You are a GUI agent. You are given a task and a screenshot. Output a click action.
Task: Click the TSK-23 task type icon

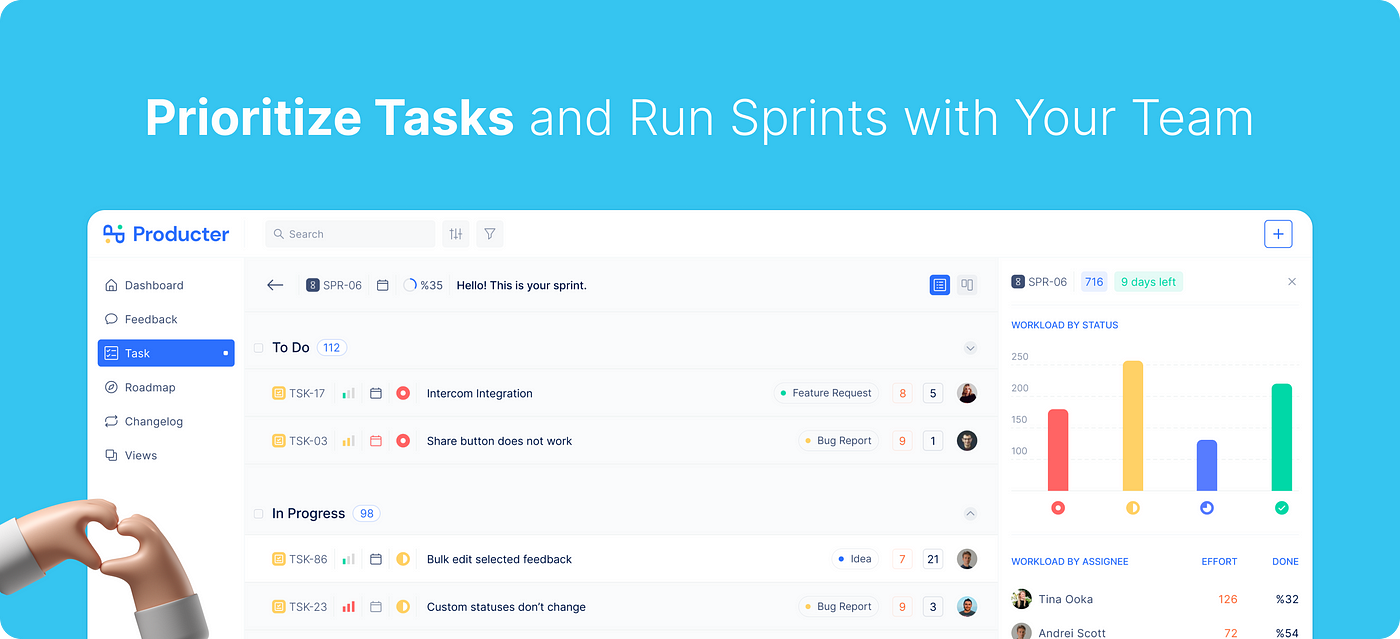(279, 607)
